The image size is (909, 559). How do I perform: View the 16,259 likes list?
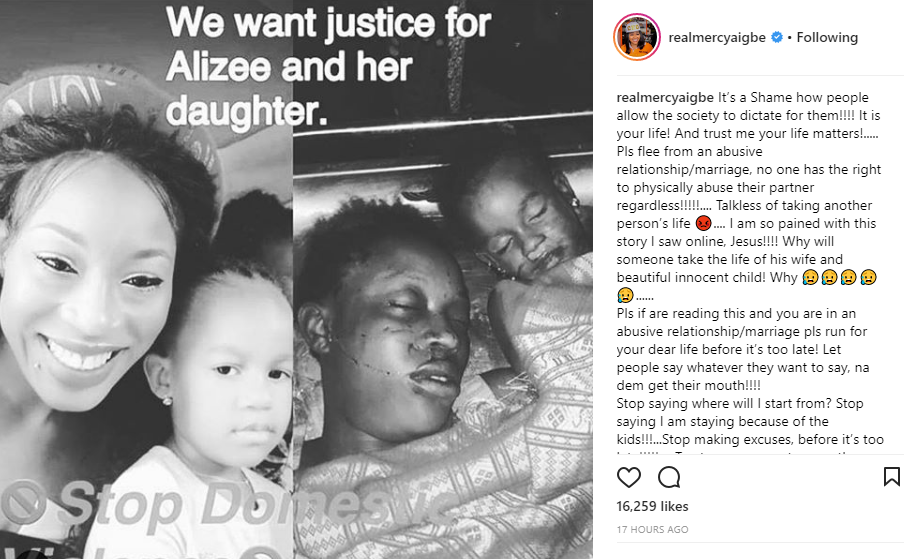(652, 506)
